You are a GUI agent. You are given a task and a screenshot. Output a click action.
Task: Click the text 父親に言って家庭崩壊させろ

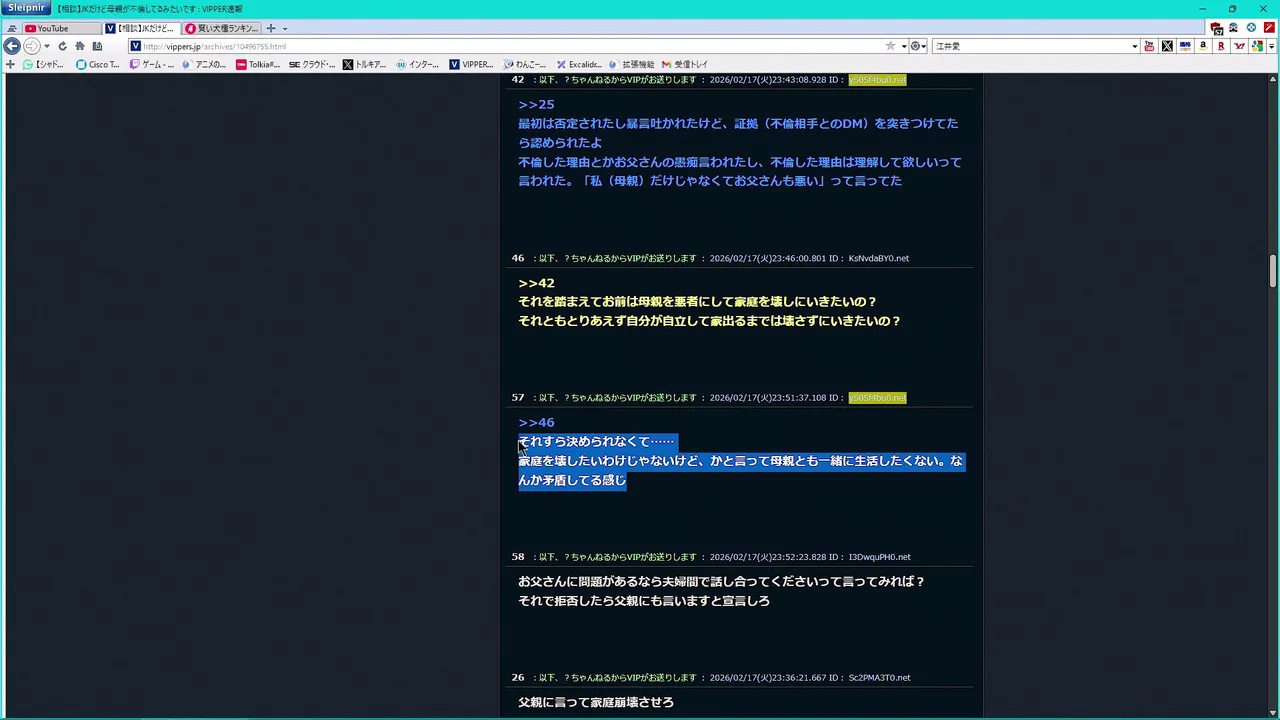[x=596, y=702]
